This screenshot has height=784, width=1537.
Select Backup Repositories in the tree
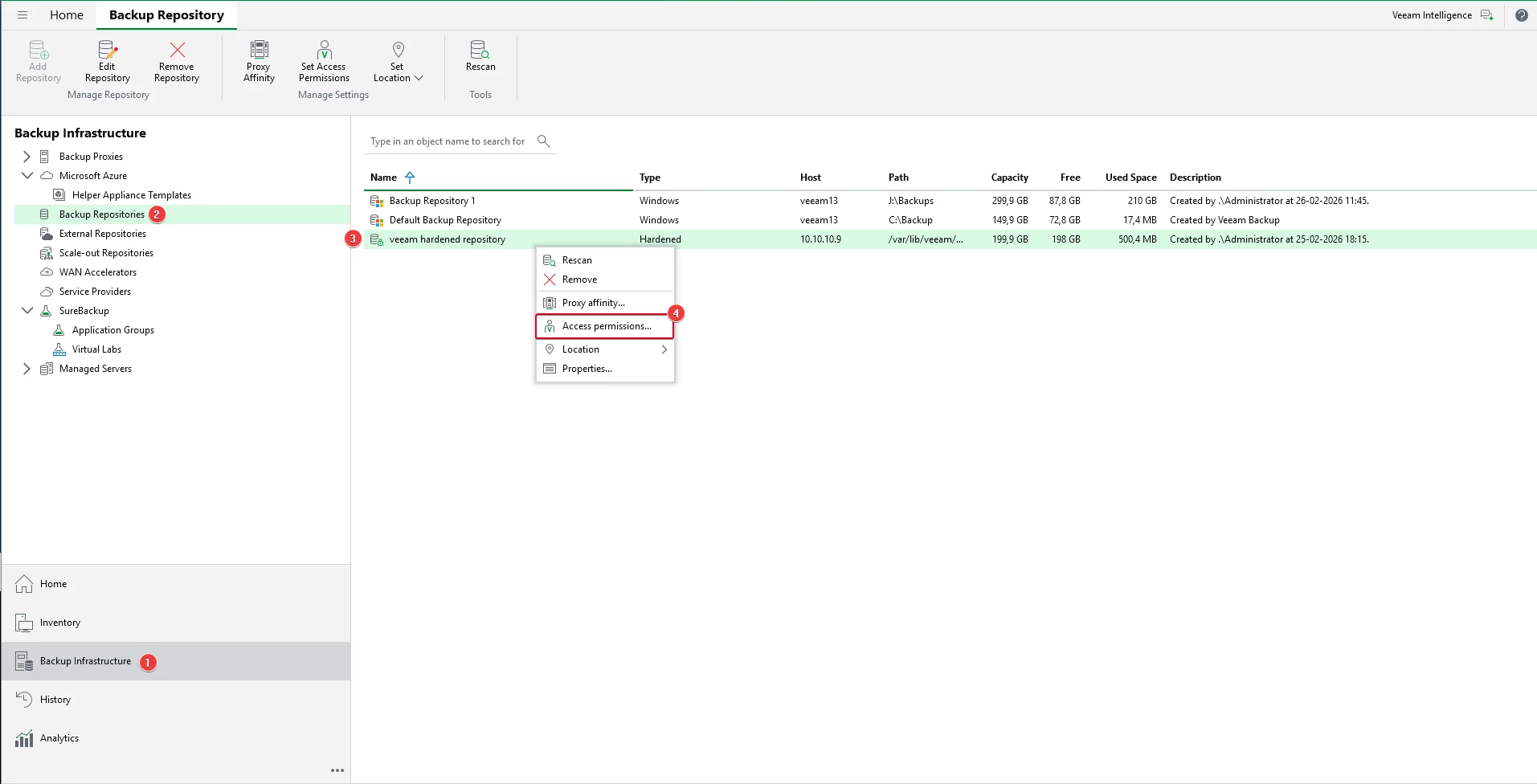(102, 214)
